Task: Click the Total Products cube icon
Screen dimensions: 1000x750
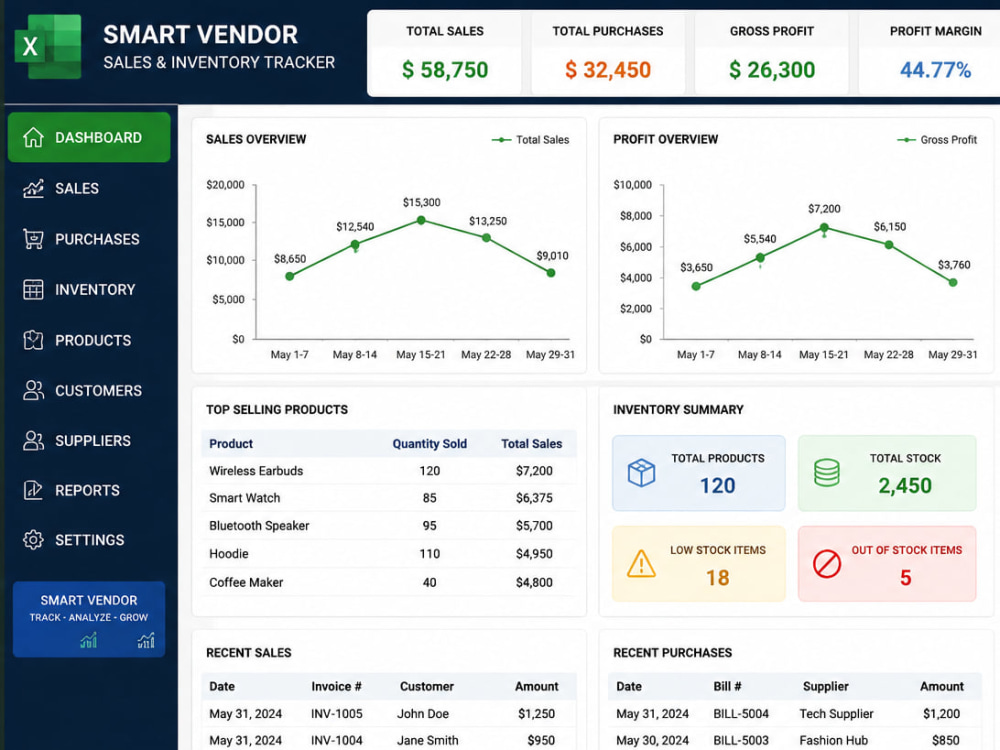Action: (641, 473)
